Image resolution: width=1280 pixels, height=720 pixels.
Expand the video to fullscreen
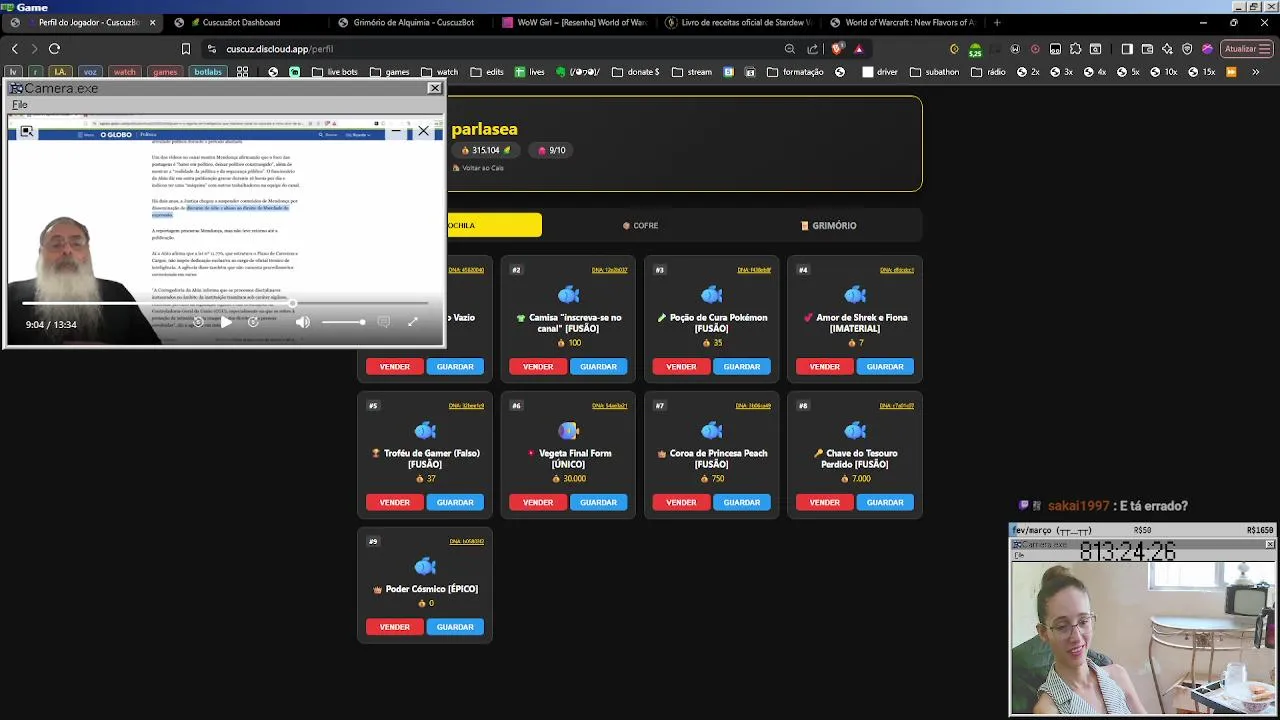click(x=412, y=322)
